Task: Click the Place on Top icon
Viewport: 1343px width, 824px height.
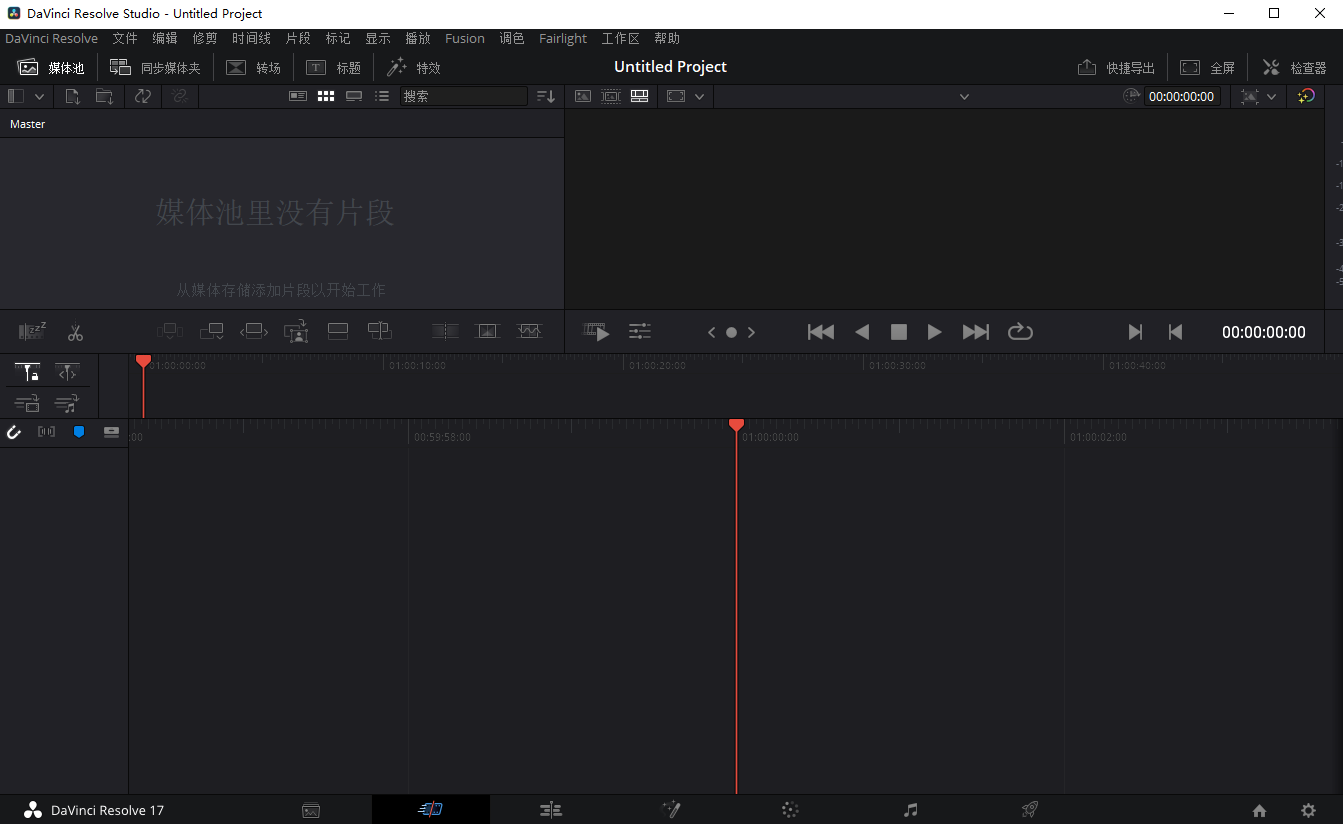Action: pyautogui.click(x=338, y=331)
